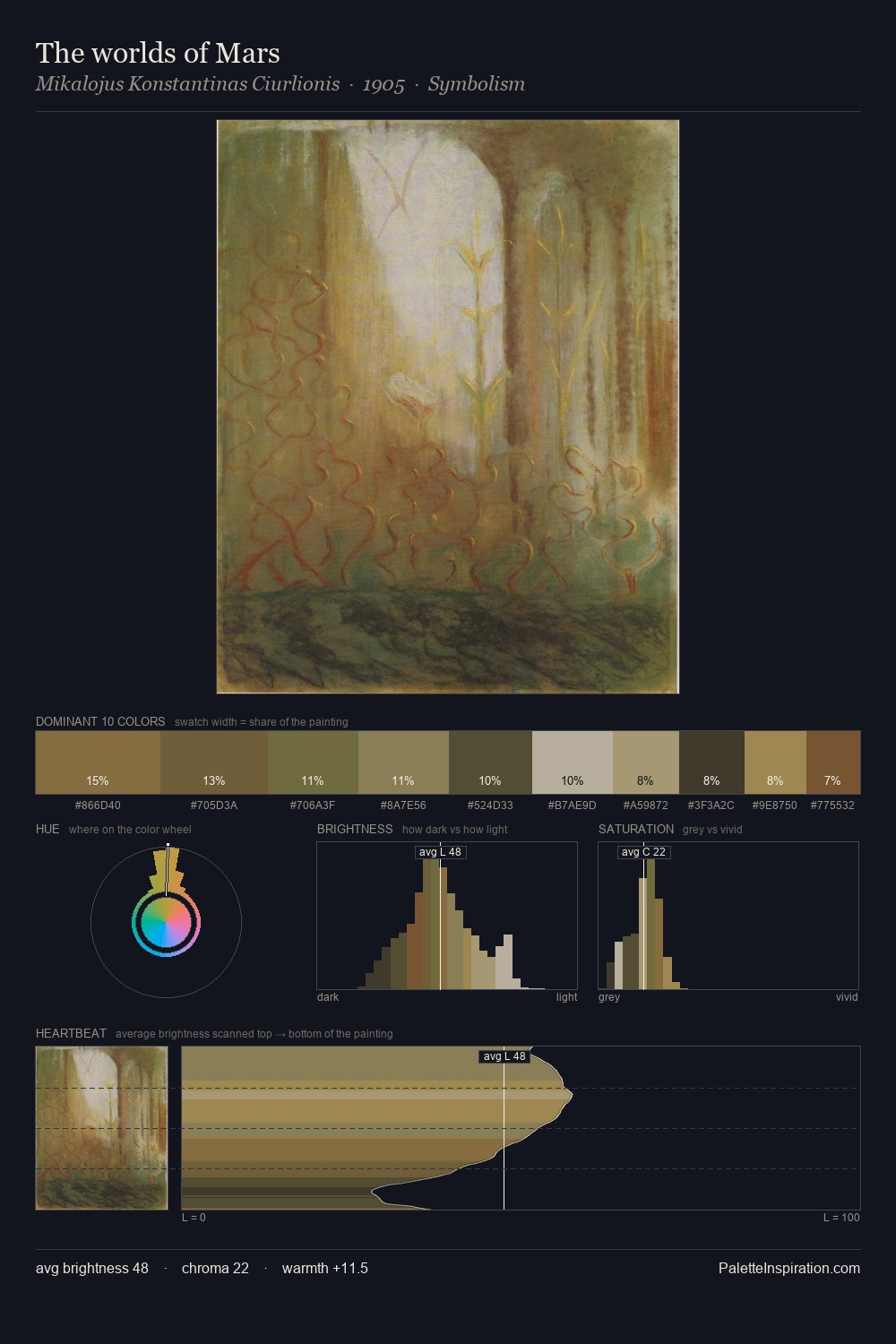This screenshot has width=896, height=1344.
Task: Choose the brown #775532 swatch at 7%
Action: tap(833, 762)
